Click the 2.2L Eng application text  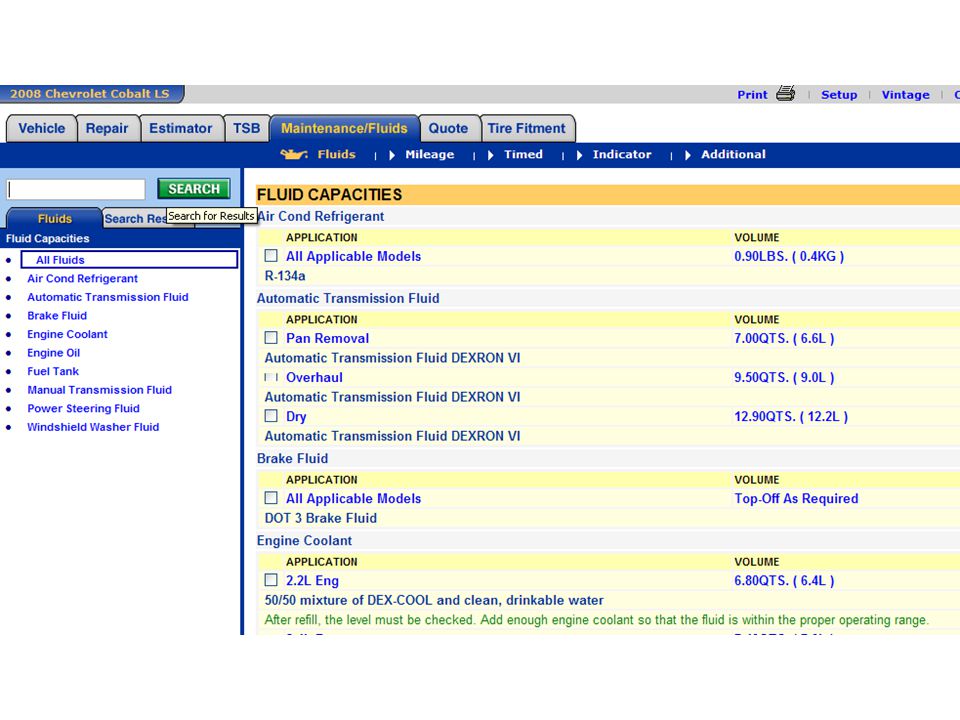point(312,580)
